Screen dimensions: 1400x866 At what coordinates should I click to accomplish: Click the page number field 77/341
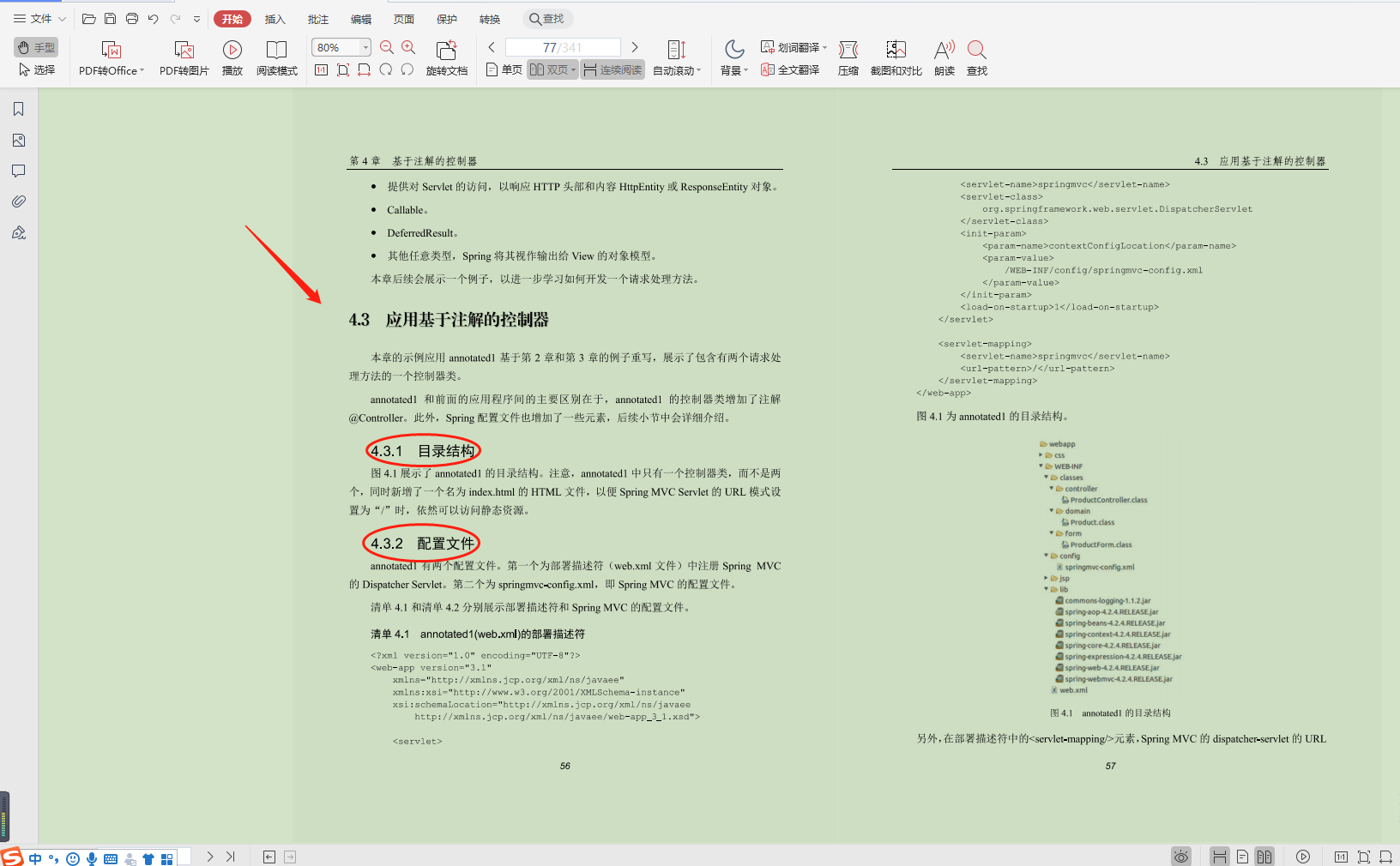563,47
